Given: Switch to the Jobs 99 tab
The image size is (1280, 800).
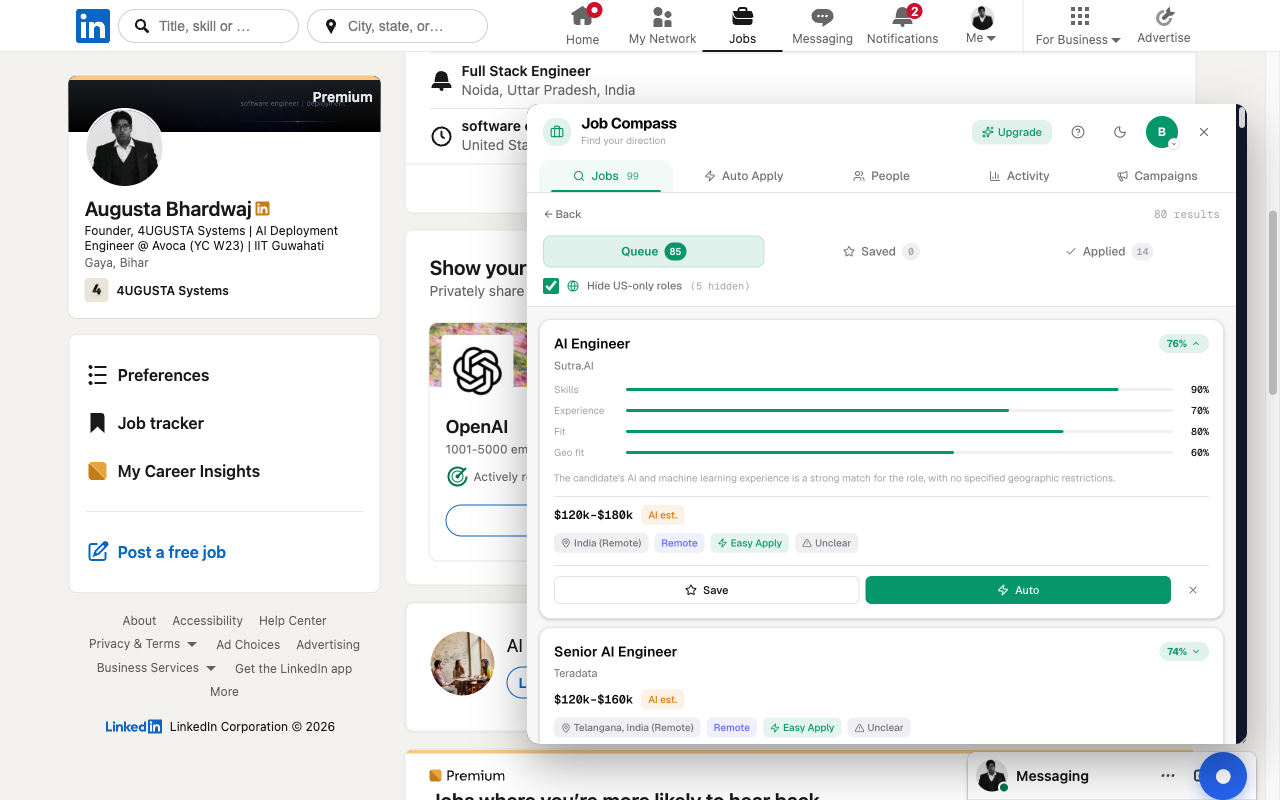Looking at the screenshot, I should (x=606, y=176).
